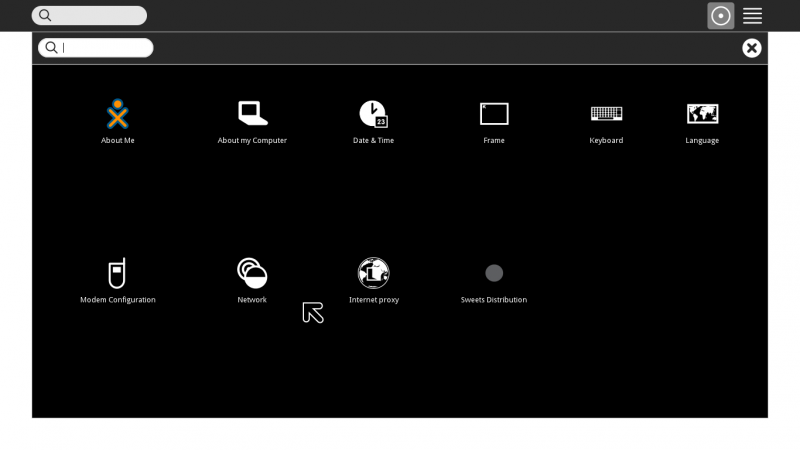Click the "Modem Configuration" text label
The image size is (800, 450).
pyautogui.click(x=118, y=300)
